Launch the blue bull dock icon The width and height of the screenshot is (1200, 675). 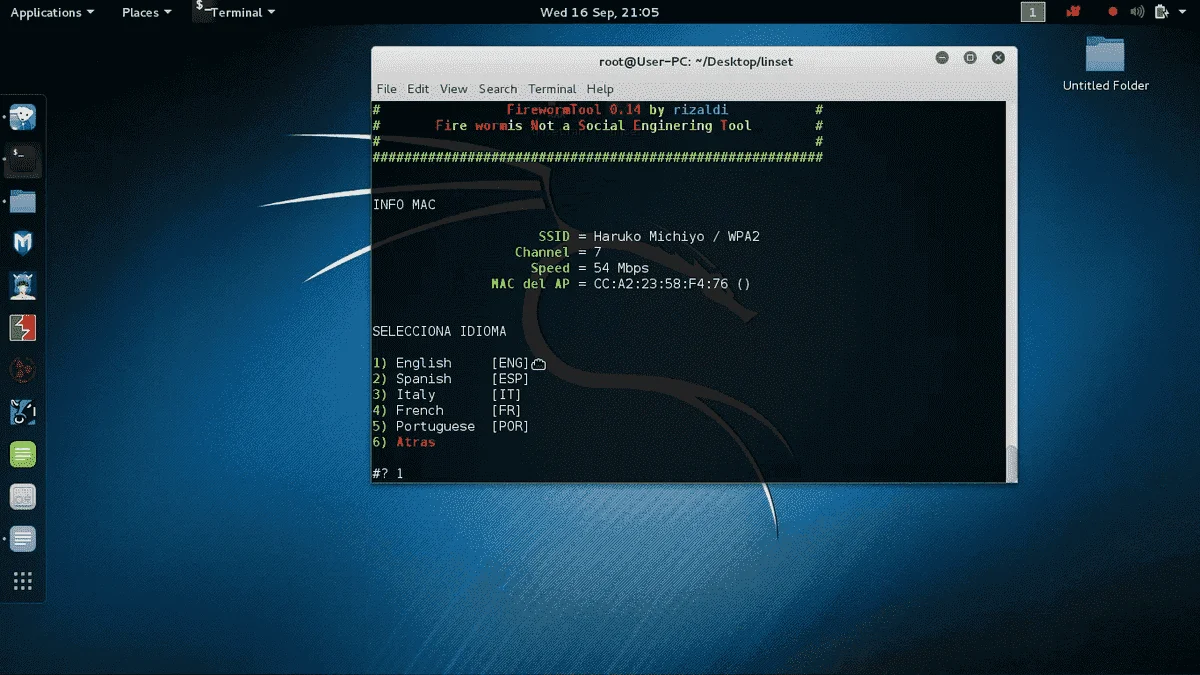pos(23,412)
